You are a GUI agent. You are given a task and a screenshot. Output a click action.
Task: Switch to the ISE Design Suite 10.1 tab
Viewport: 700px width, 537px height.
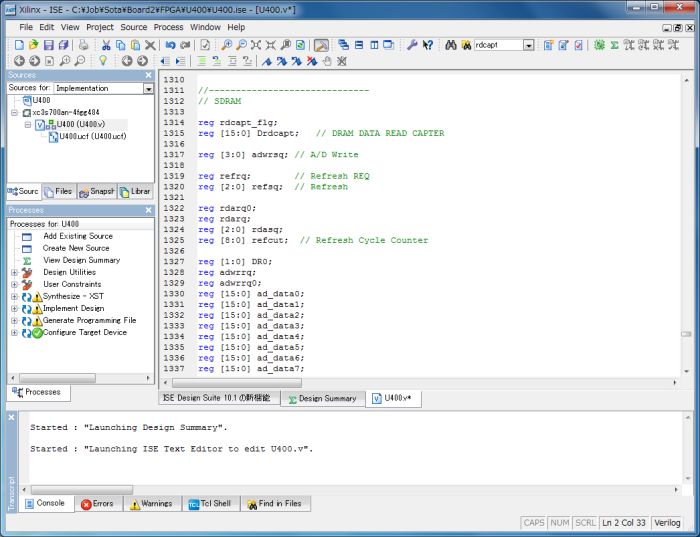[218, 398]
